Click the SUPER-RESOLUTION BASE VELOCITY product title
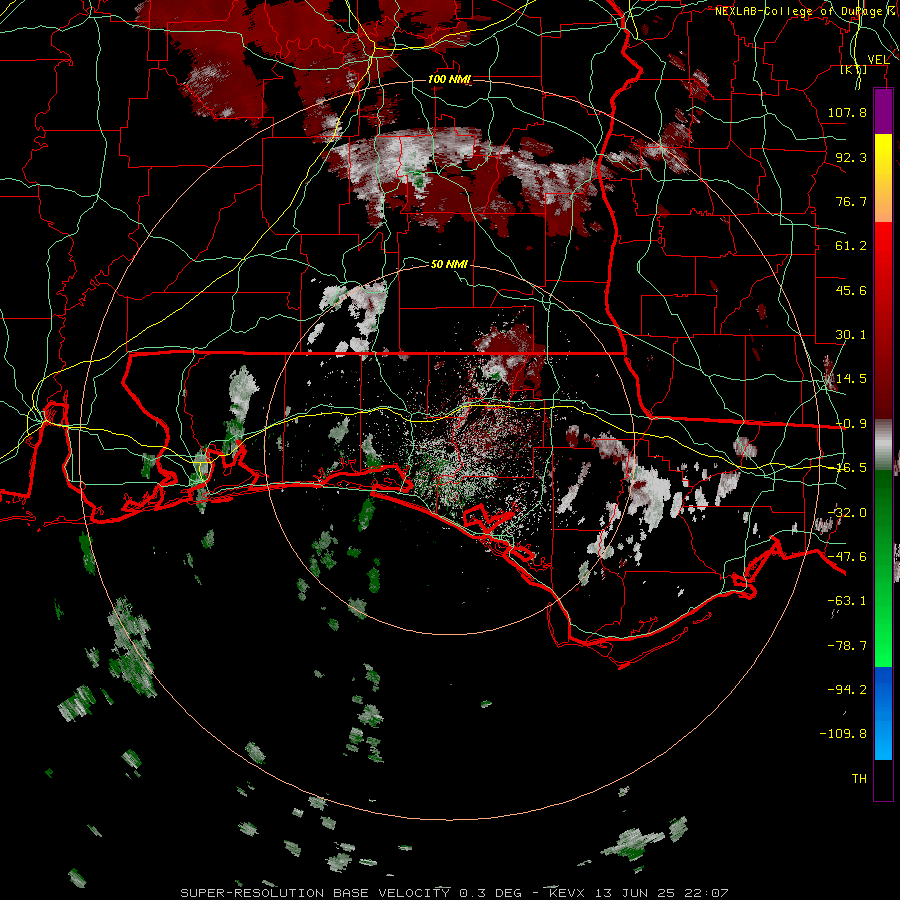Screen dimensions: 900x900 tap(315, 893)
